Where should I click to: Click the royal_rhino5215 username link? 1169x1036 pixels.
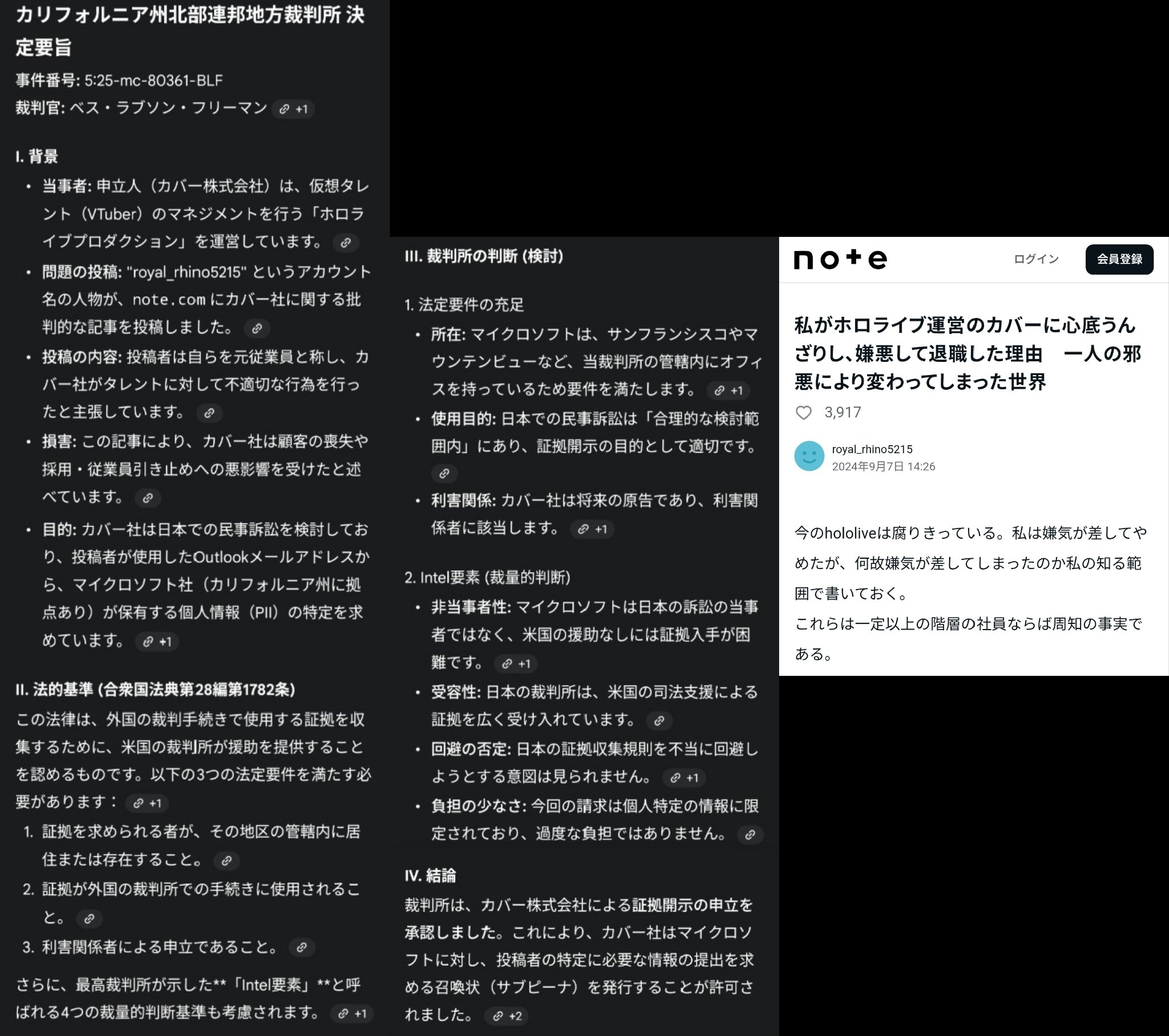click(872, 449)
